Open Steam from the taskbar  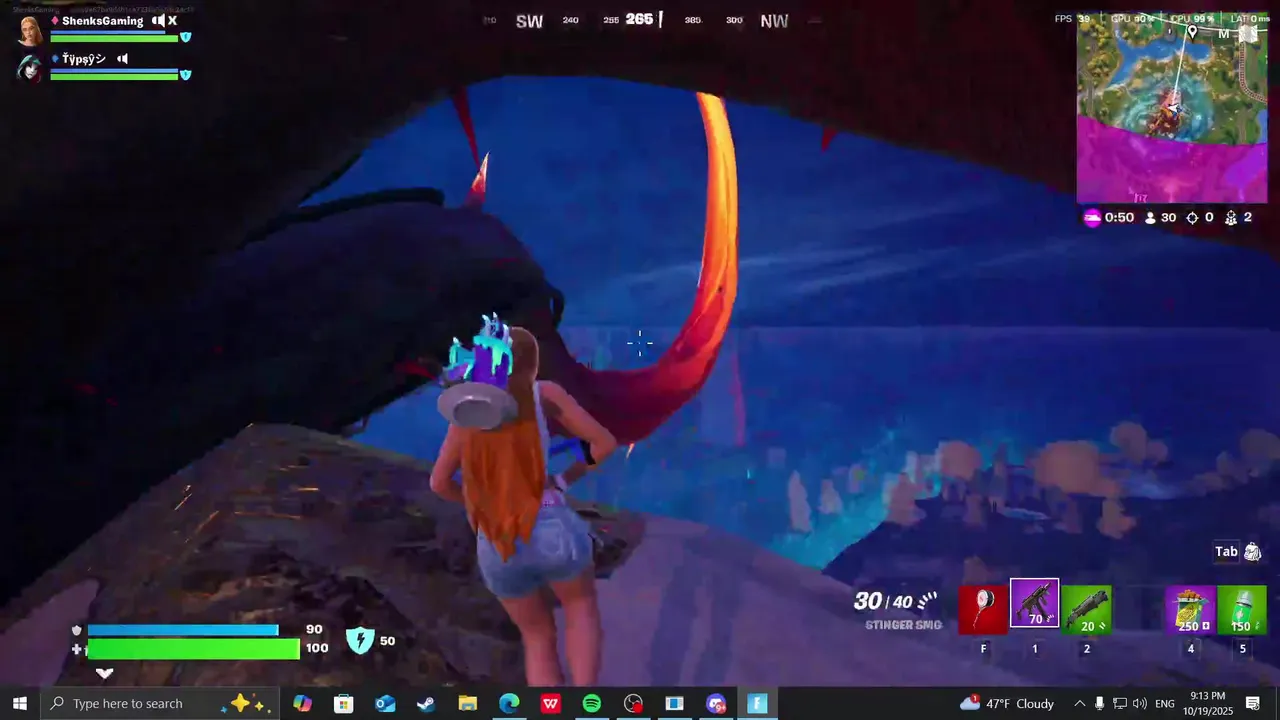(x=426, y=704)
